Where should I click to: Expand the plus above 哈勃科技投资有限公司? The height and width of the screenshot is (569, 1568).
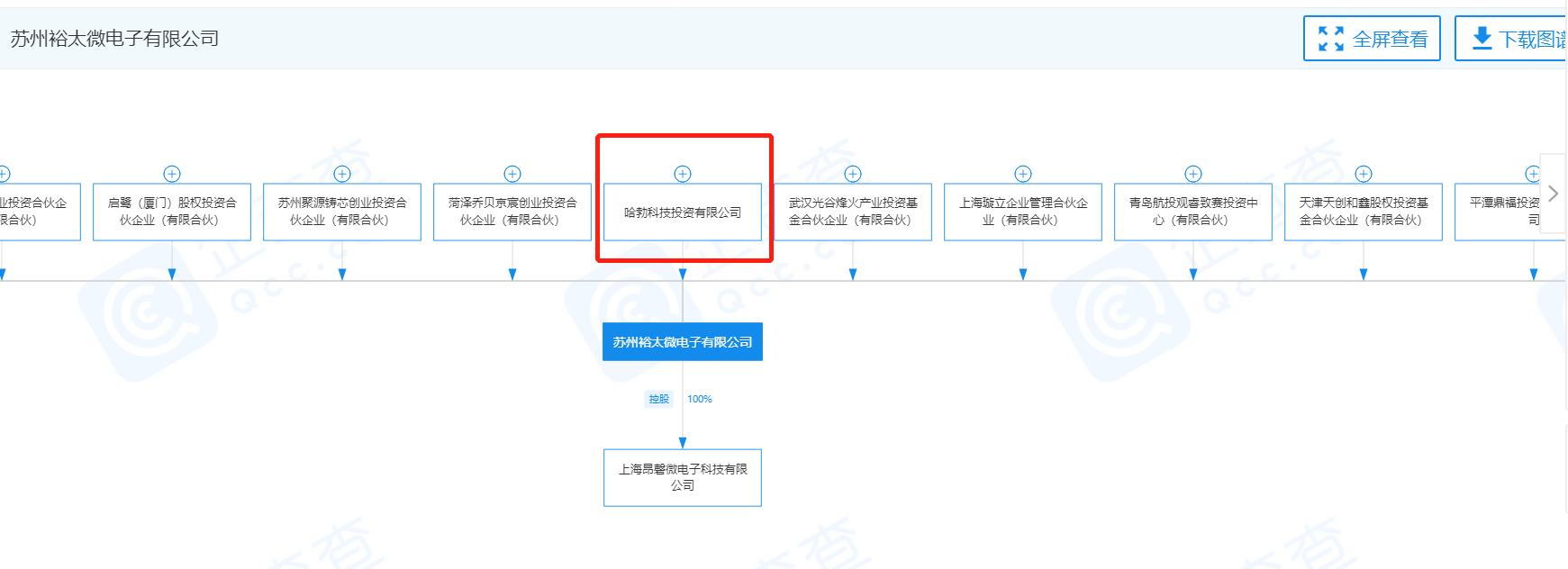(683, 174)
